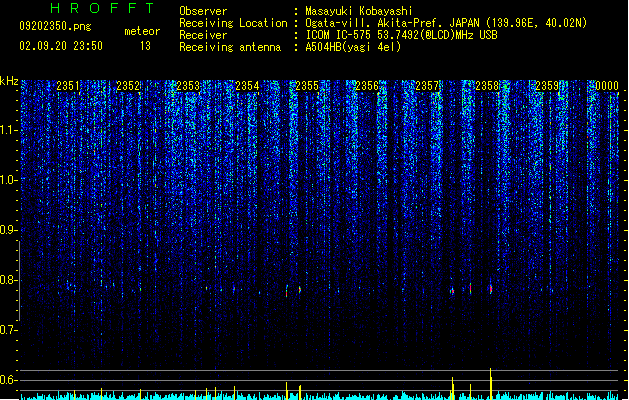Viewport: 629px width, 400px height.
Task: Click the 0.9 kHz axis label
Action: coord(8,230)
